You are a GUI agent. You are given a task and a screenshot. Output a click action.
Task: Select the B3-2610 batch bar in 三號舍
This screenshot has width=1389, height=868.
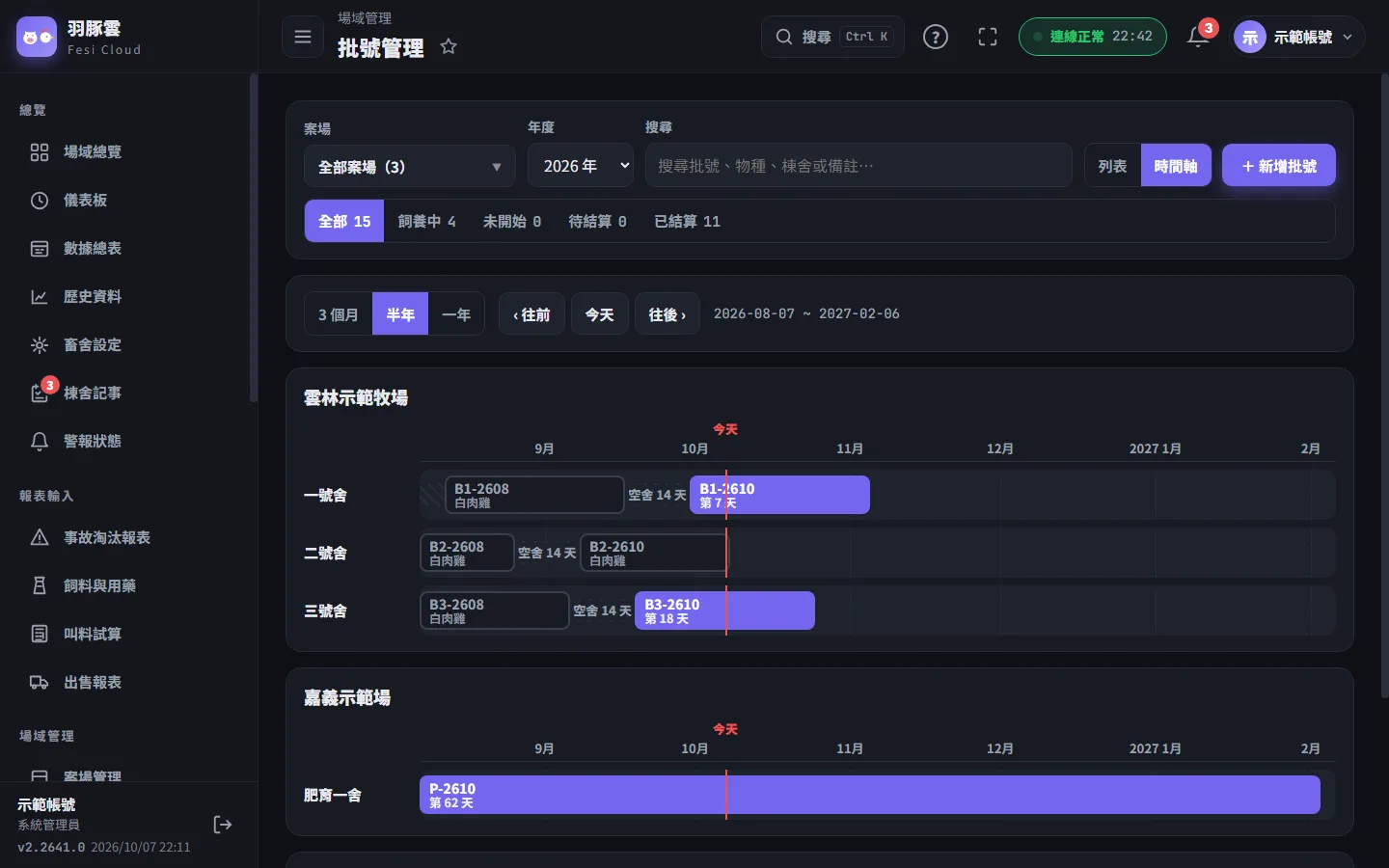(724, 610)
